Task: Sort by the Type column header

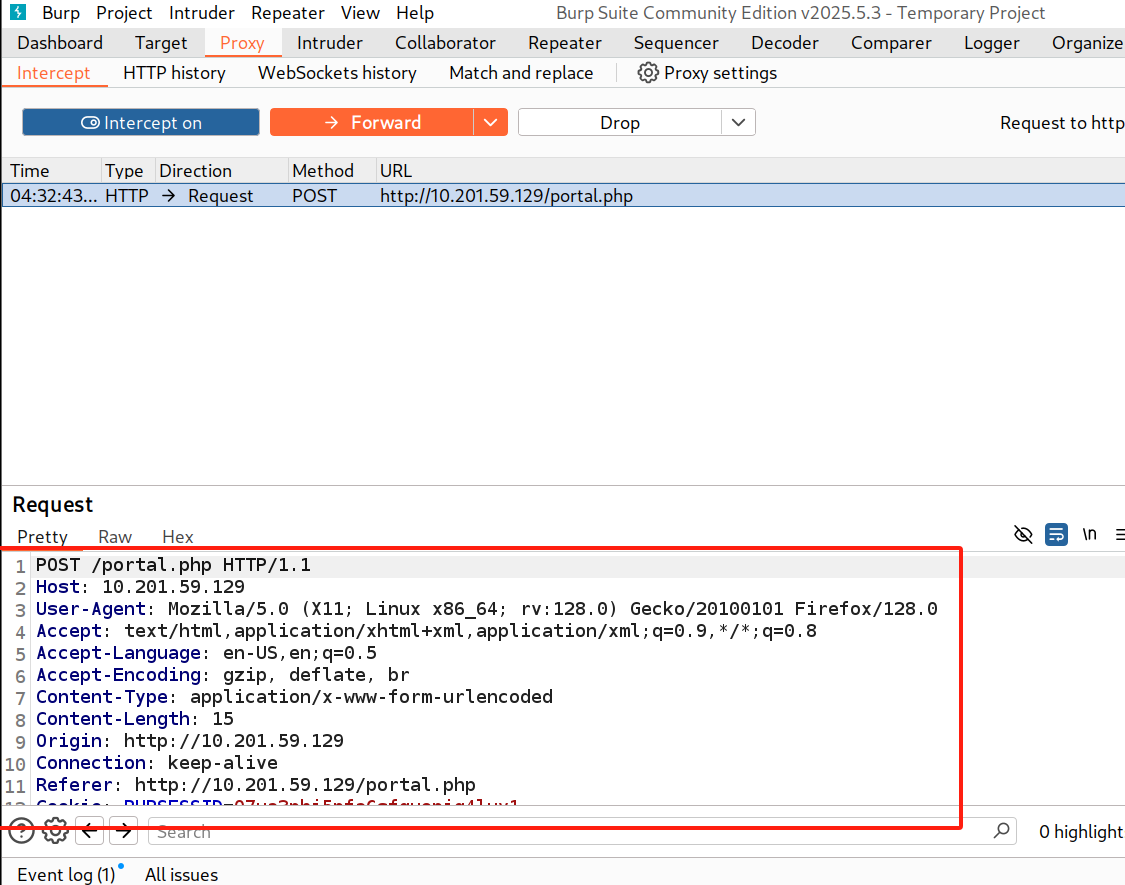Action: 128,171
